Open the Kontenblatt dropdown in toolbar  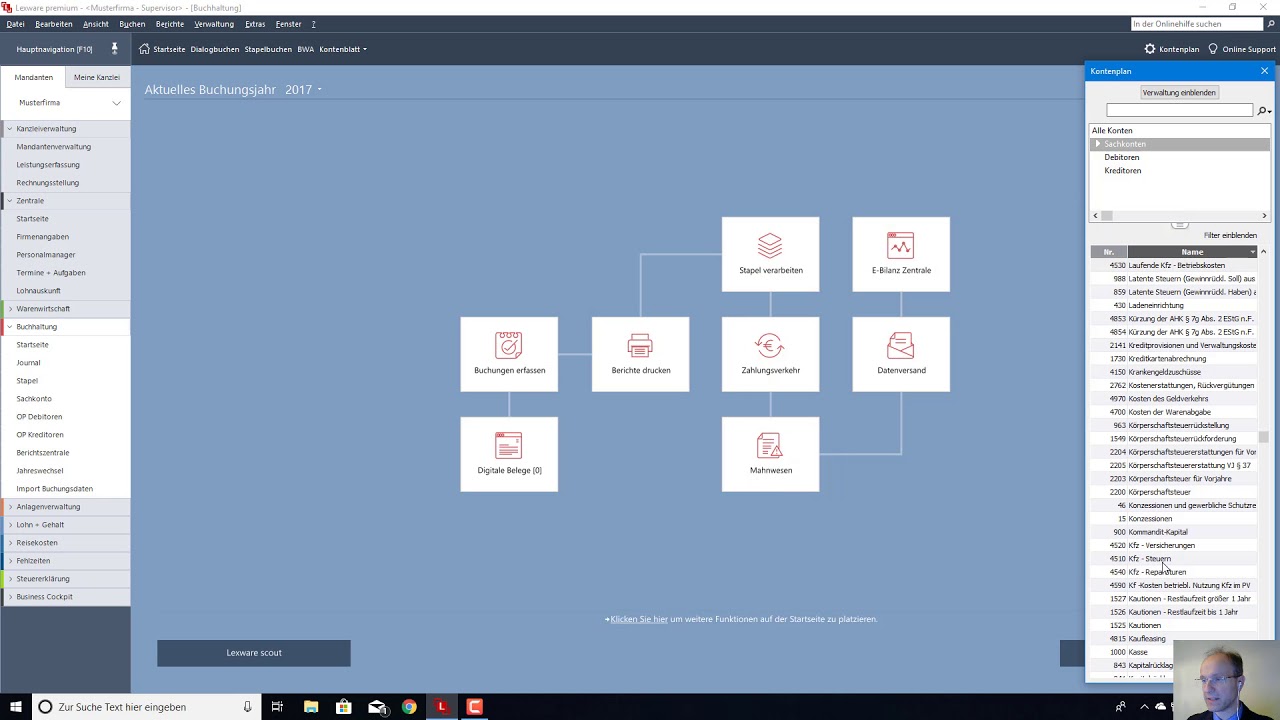pyautogui.click(x=343, y=49)
